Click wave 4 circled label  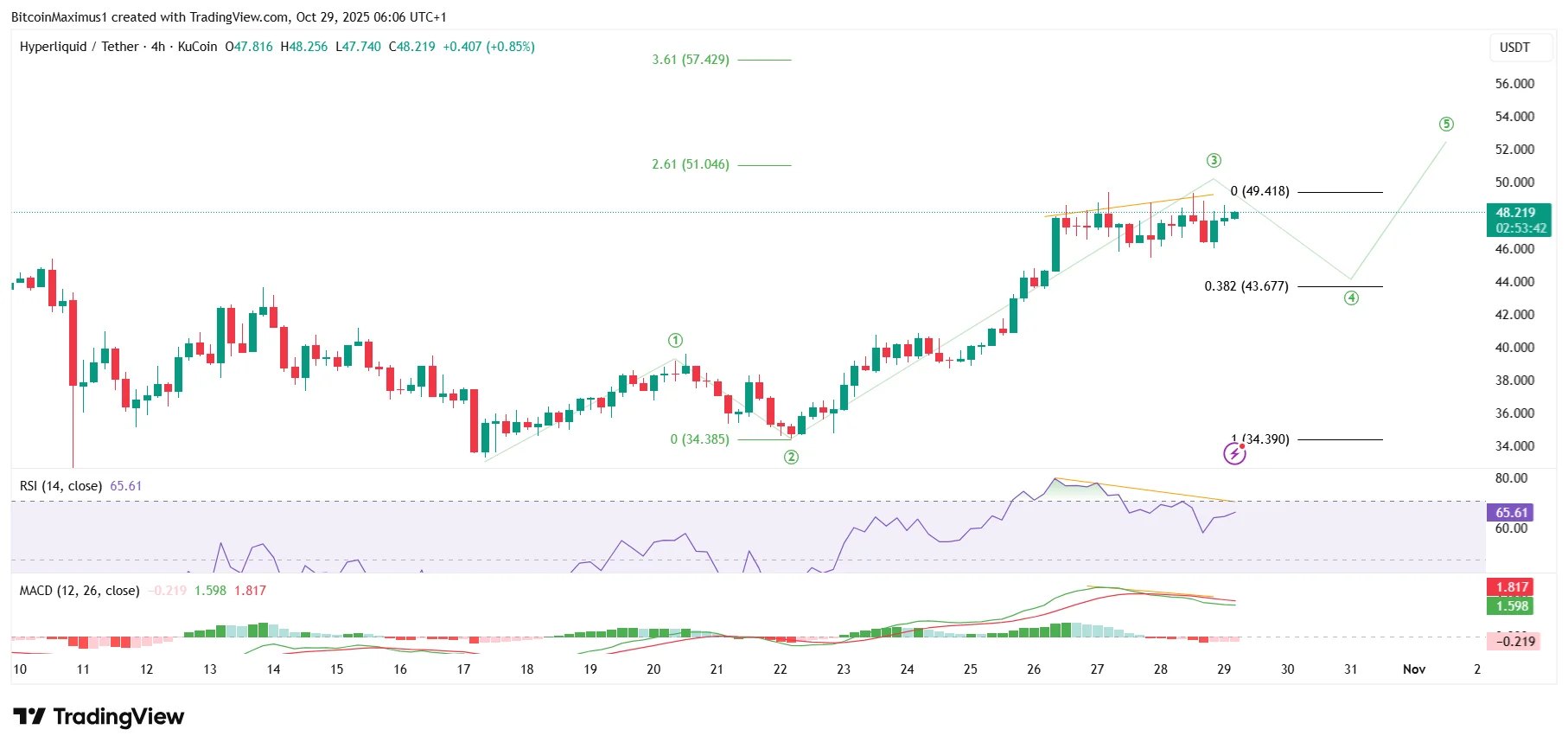tap(1351, 298)
